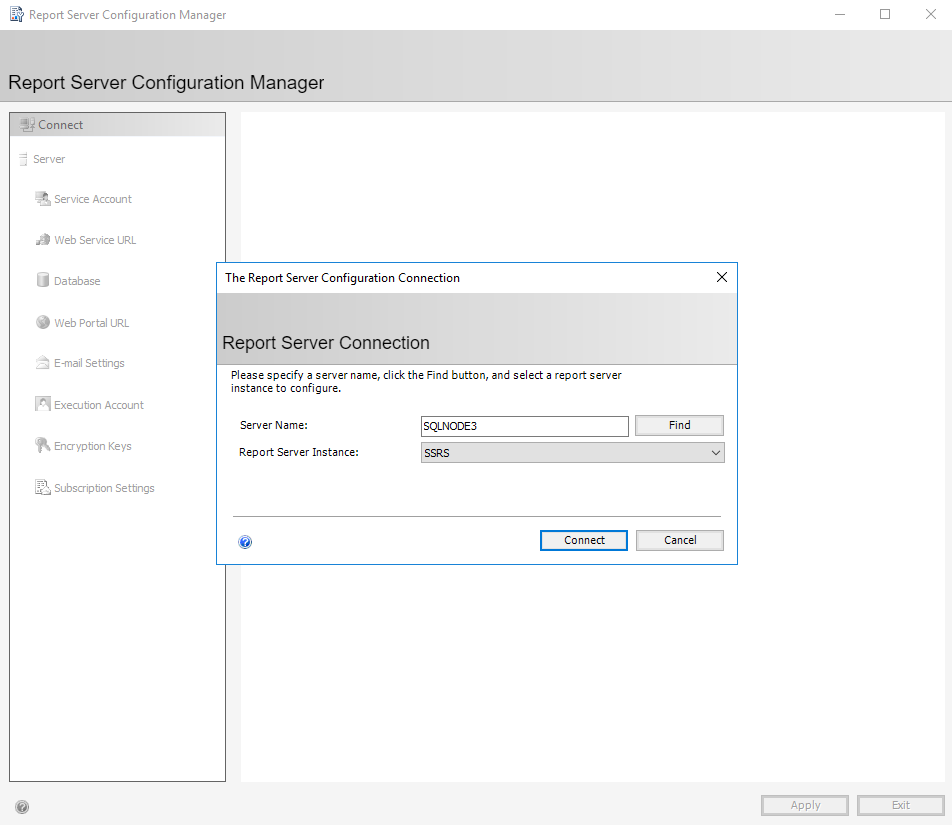Cancel the Report Server Connection dialog
Screen dimensions: 952x825
click(679, 539)
